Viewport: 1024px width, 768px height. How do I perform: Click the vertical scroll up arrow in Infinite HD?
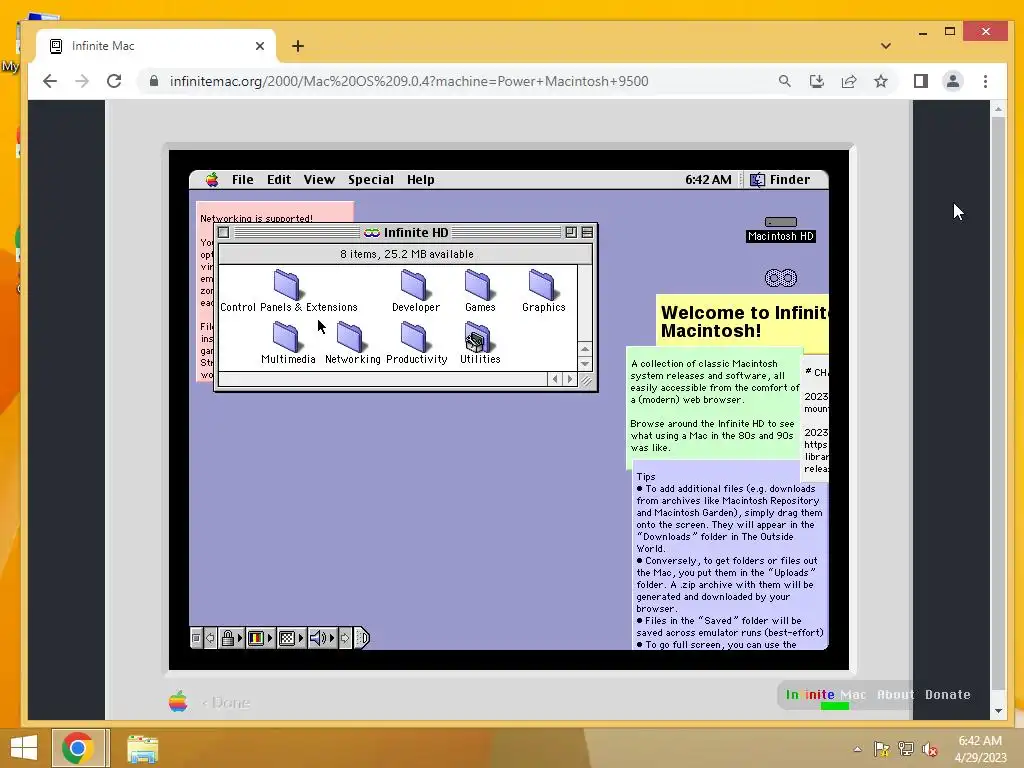tap(585, 349)
